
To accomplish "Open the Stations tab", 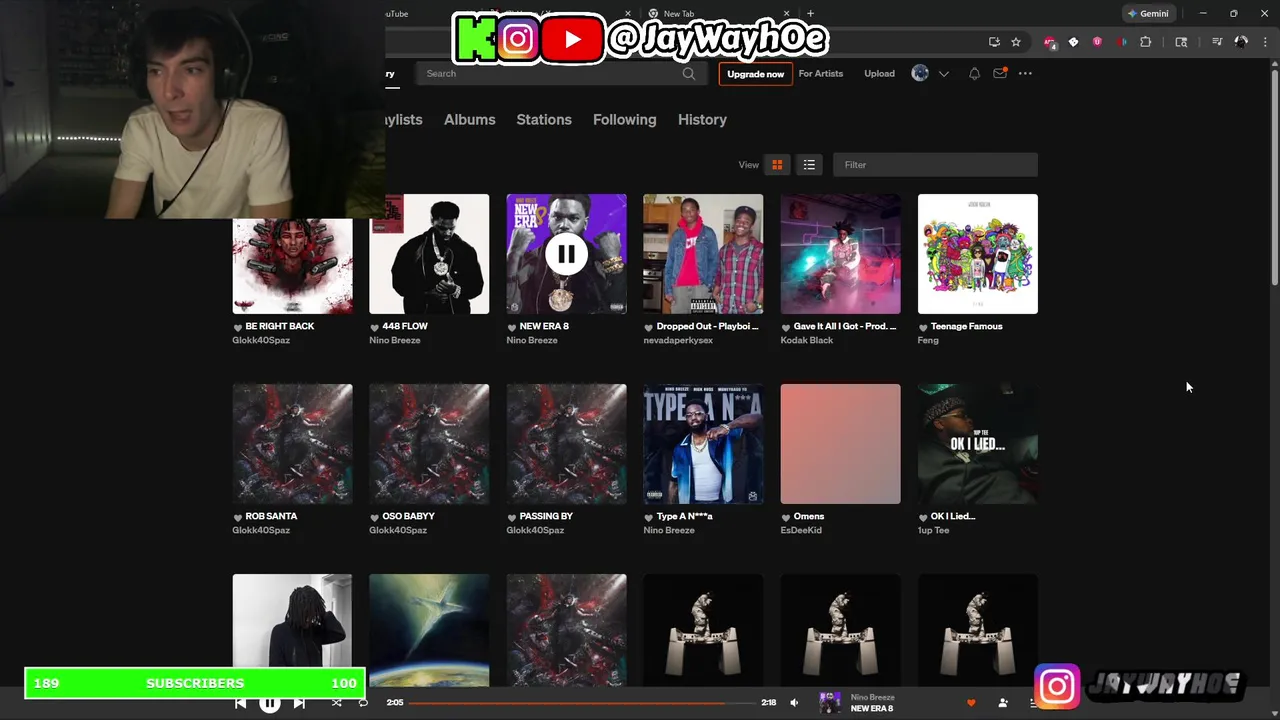I will [x=544, y=120].
